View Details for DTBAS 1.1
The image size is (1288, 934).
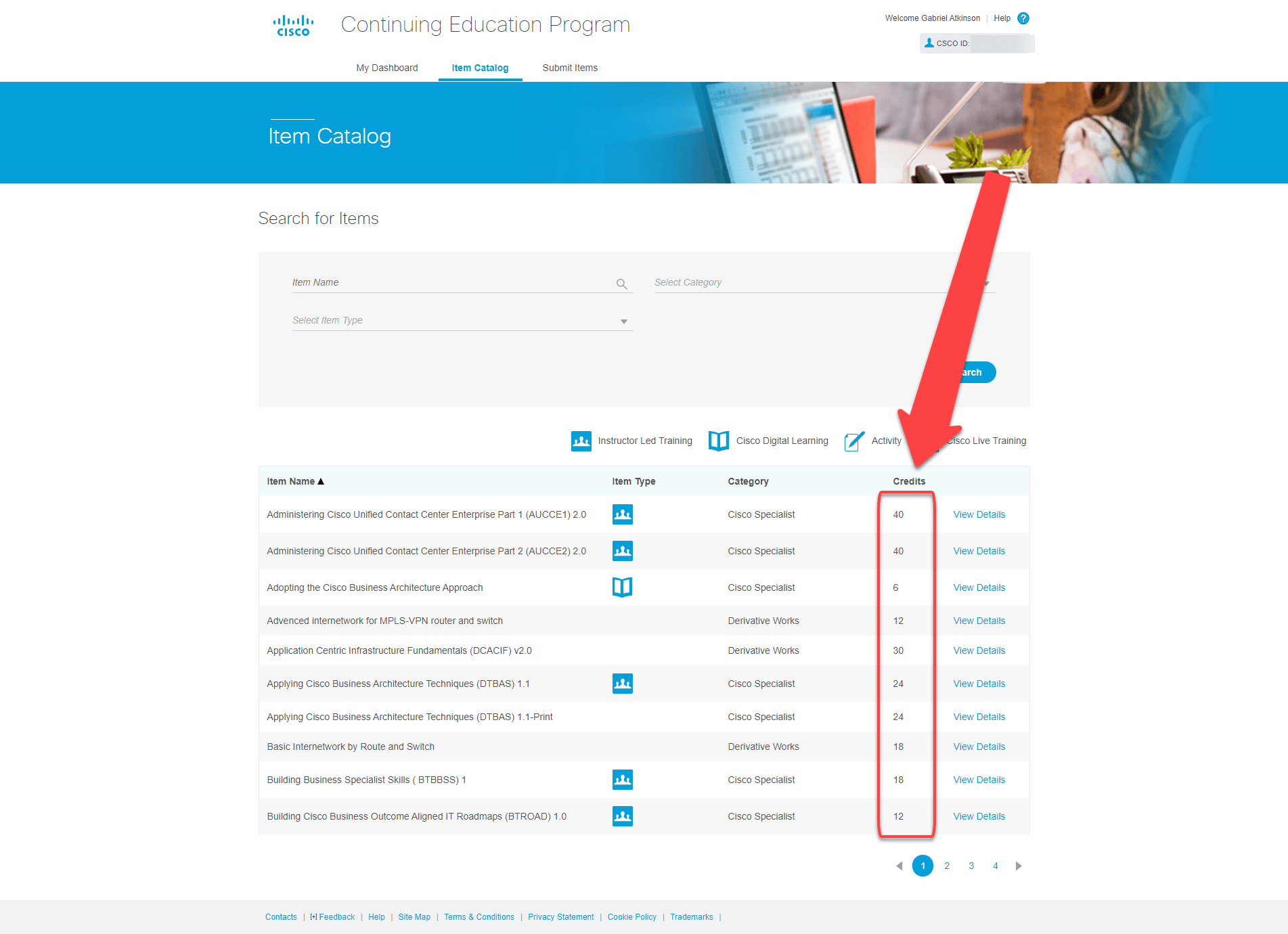[x=979, y=684]
